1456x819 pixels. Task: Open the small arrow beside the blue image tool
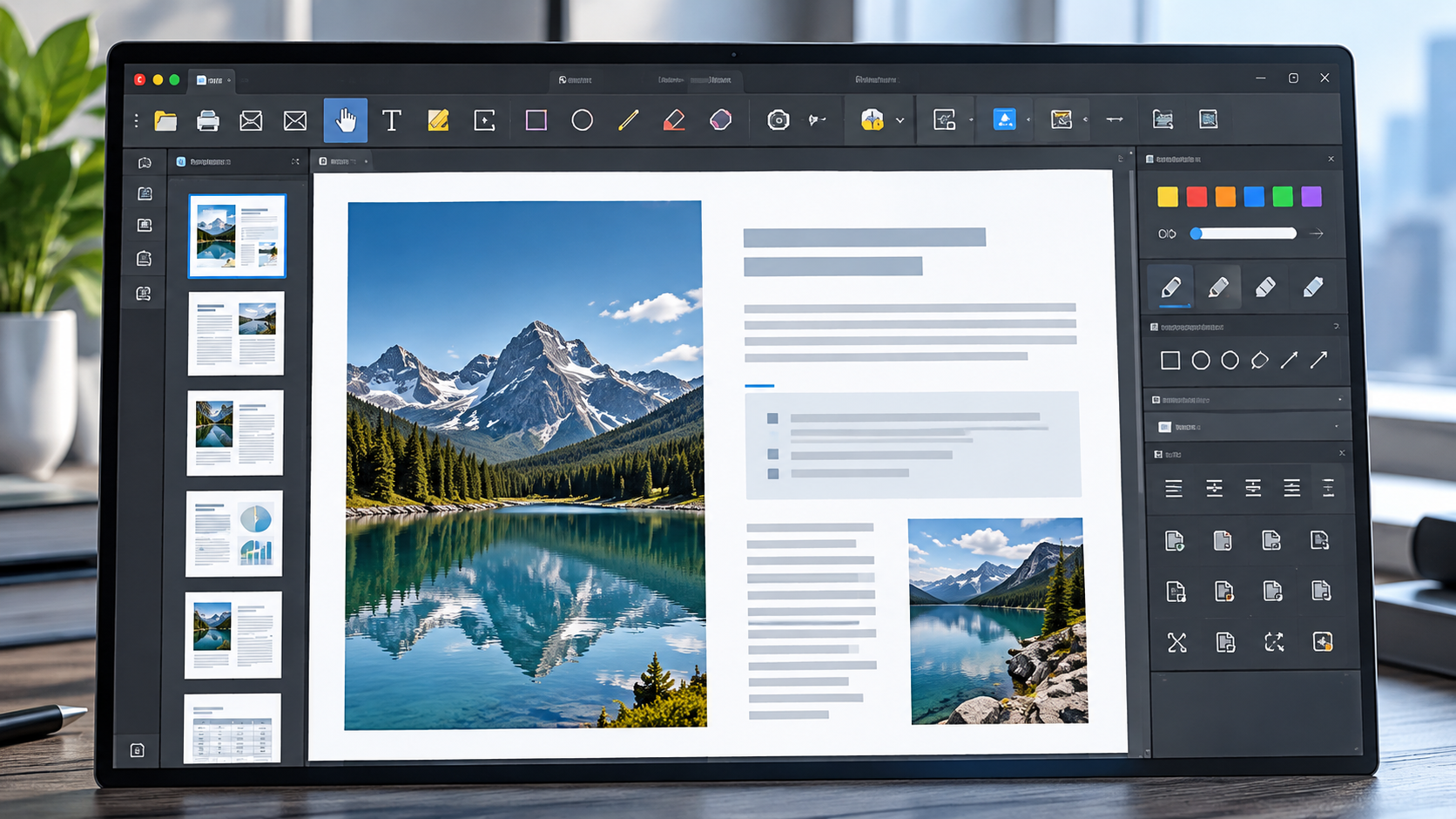(1028, 119)
